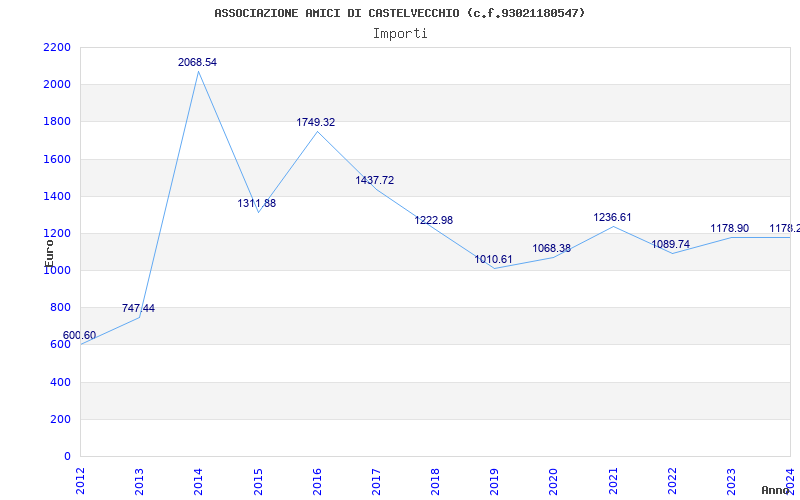The image size is (800, 500).
Task: Click the 1178.90 data label
Action: pos(730,228)
